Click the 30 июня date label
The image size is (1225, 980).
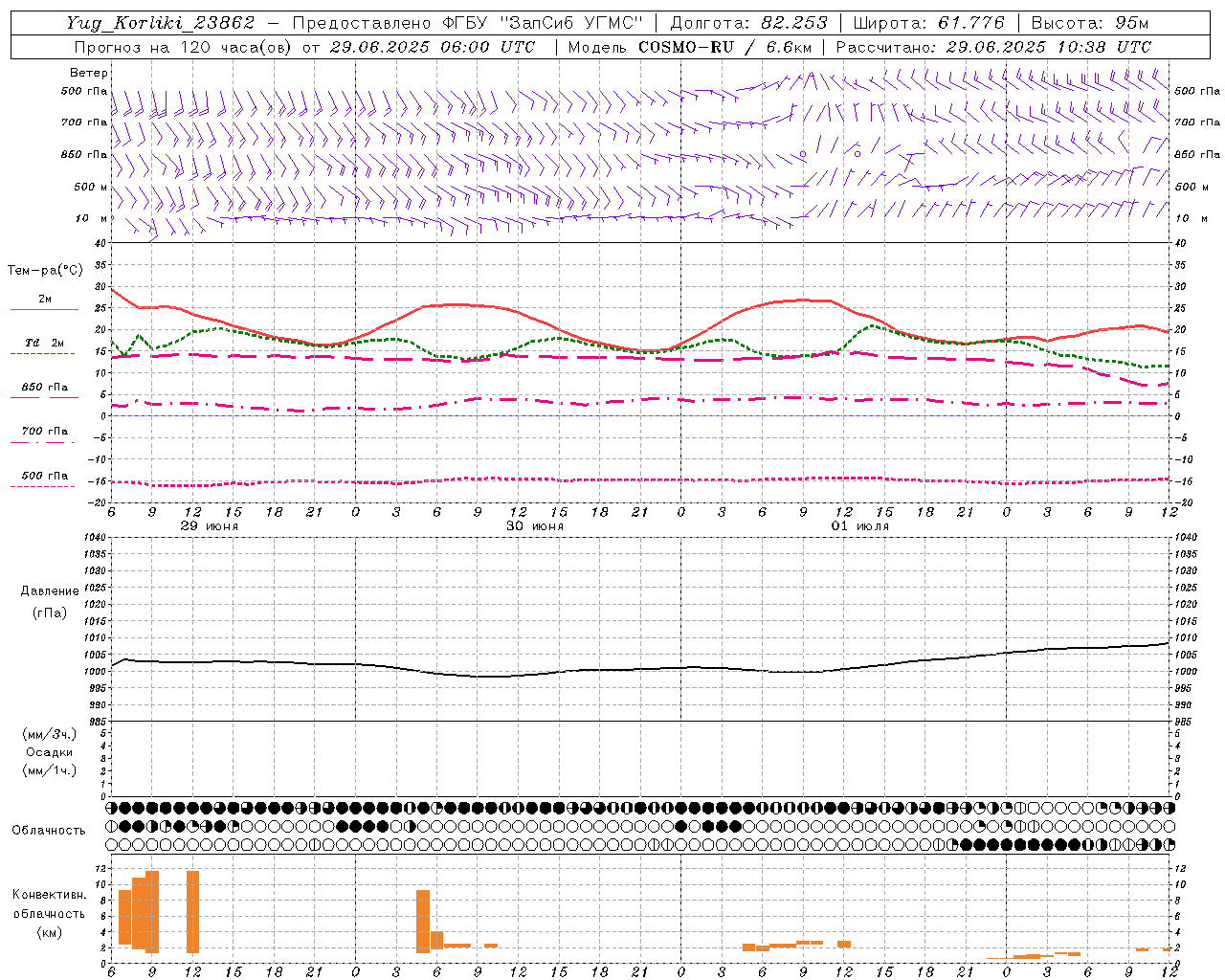click(x=535, y=526)
